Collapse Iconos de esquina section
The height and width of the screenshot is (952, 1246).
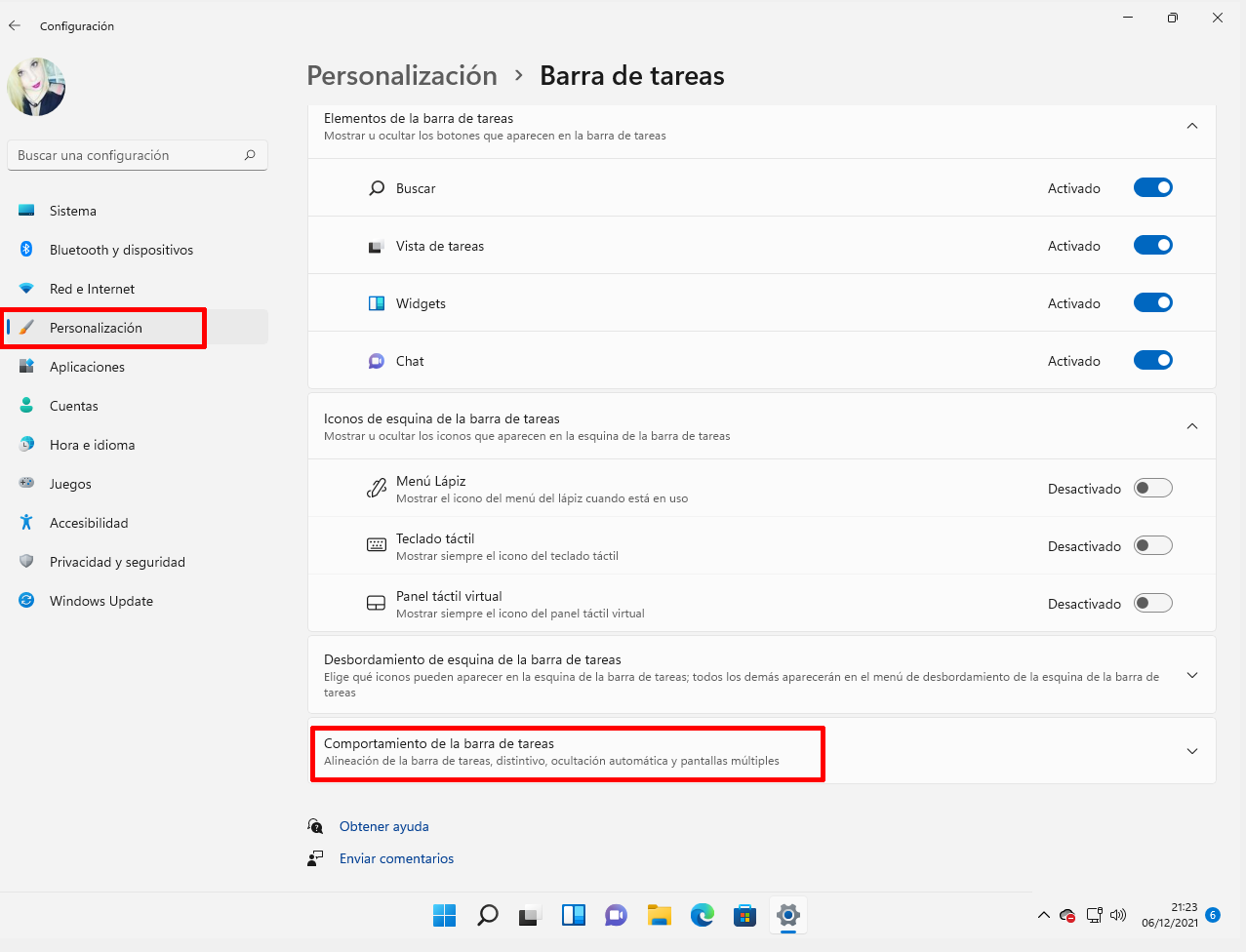click(x=1191, y=426)
